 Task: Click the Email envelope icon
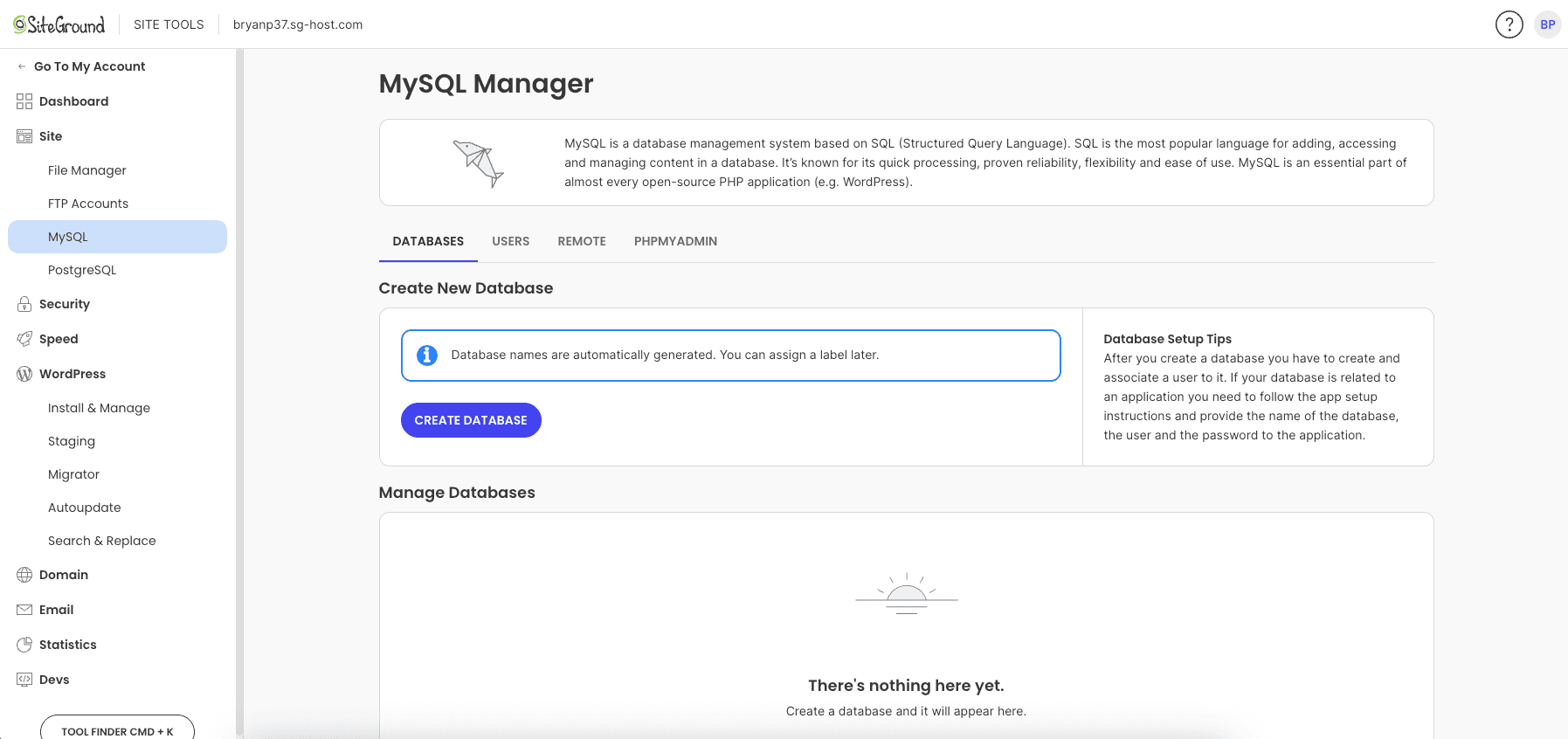pyautogui.click(x=24, y=610)
